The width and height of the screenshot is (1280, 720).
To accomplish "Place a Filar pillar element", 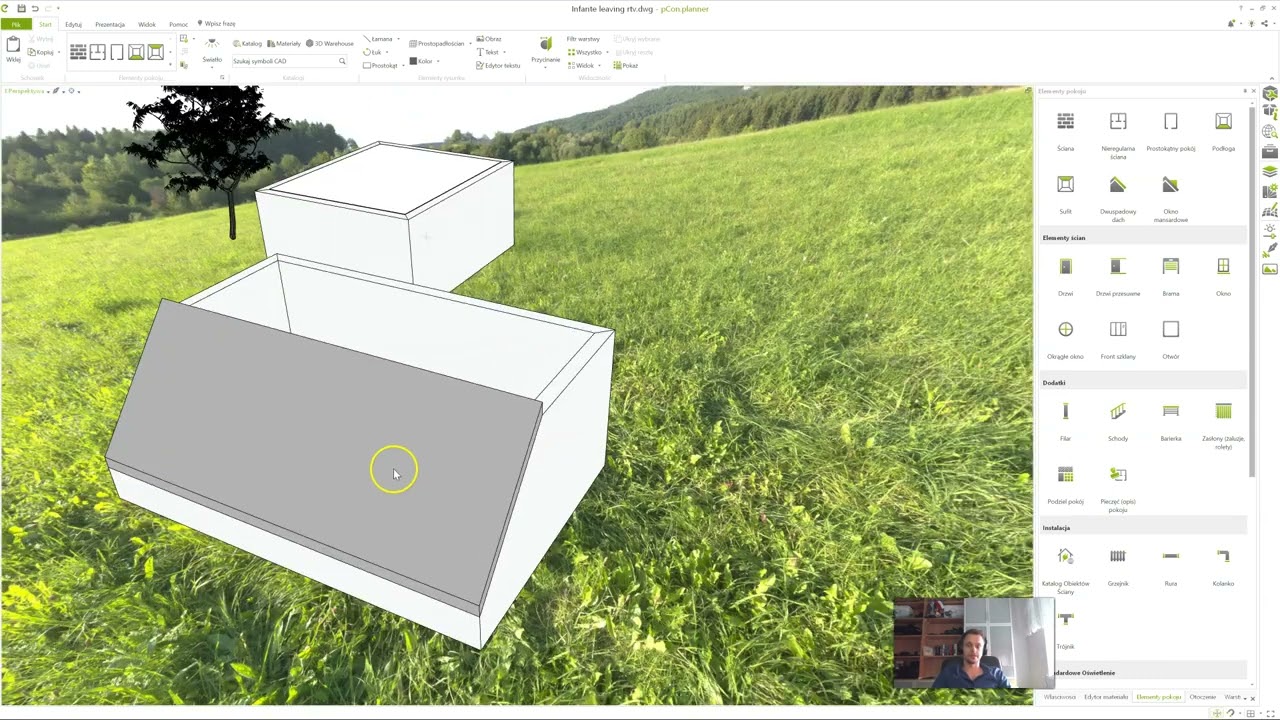I will (1065, 420).
